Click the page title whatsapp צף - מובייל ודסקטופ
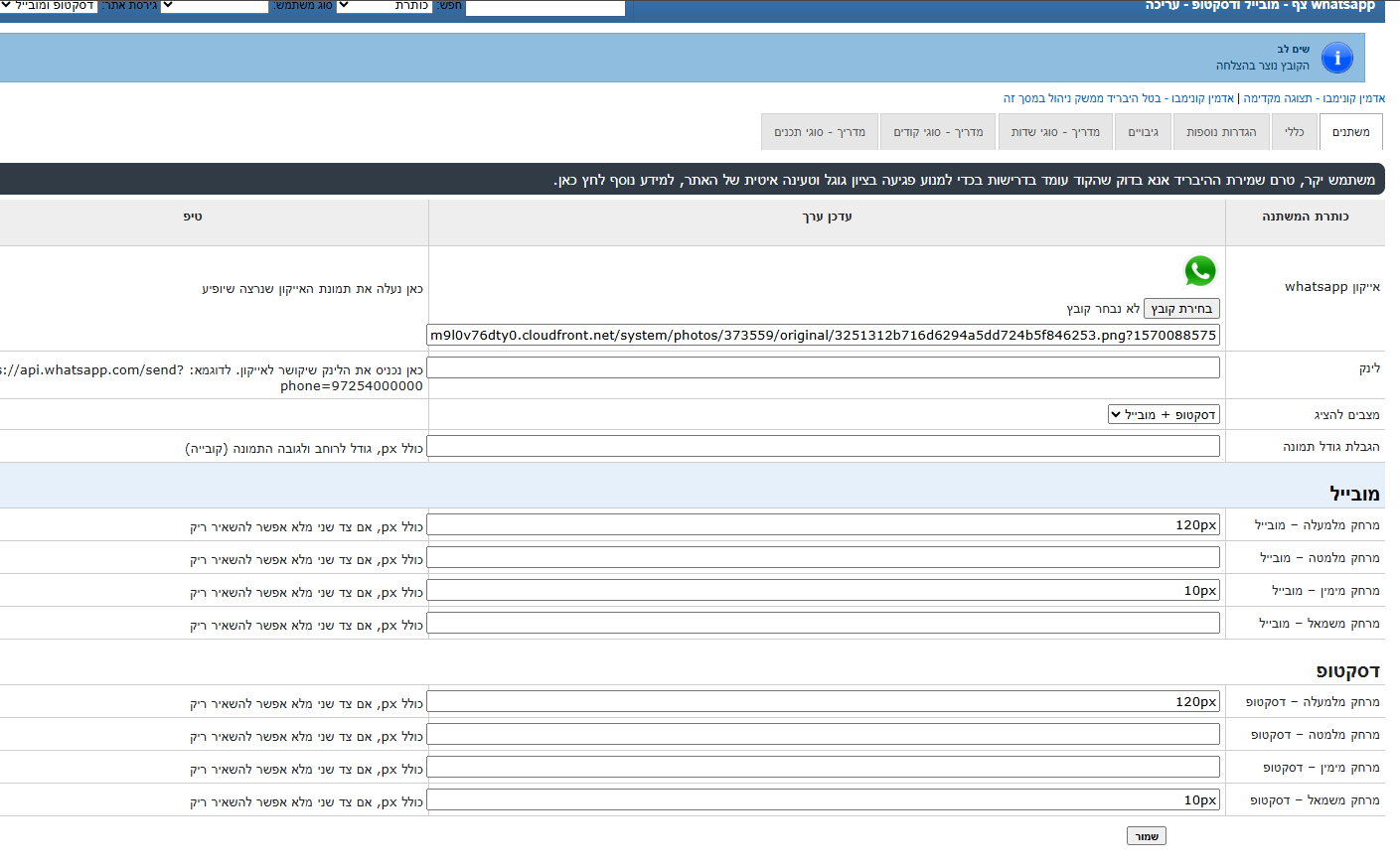This screenshot has height=867, width=1400. (1261, 6)
